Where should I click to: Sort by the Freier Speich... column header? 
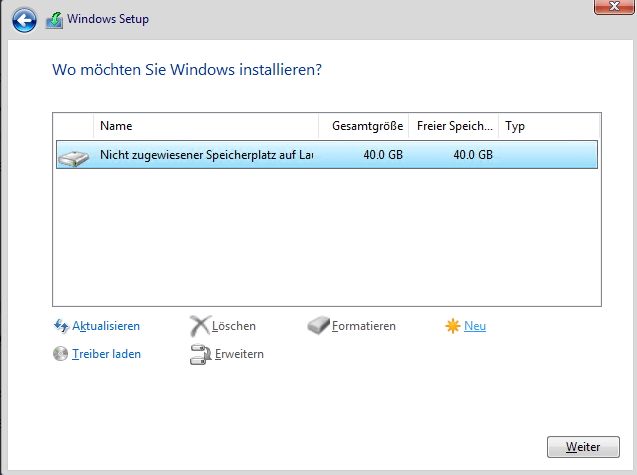coord(453,126)
